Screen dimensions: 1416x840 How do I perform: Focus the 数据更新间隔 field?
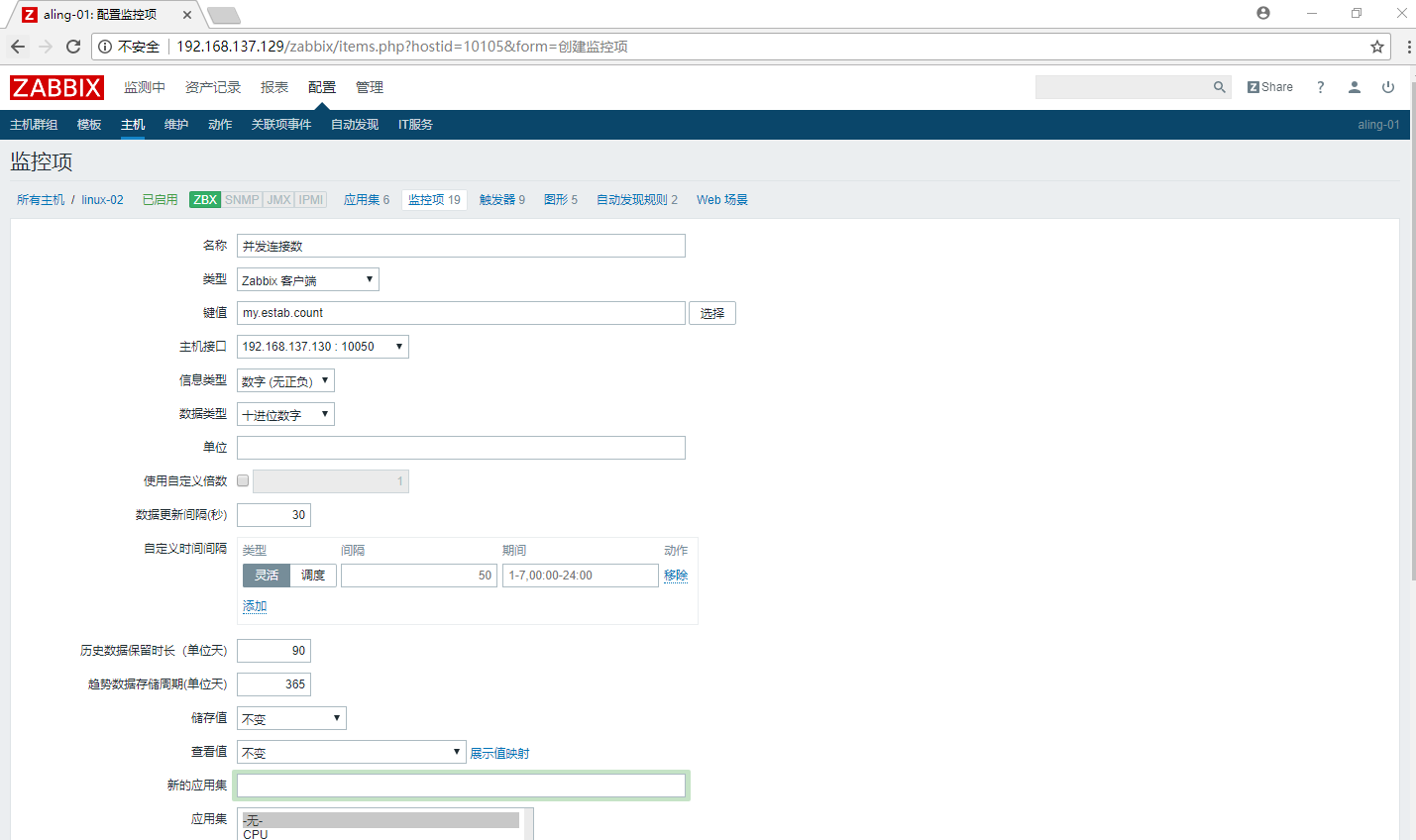(x=273, y=515)
